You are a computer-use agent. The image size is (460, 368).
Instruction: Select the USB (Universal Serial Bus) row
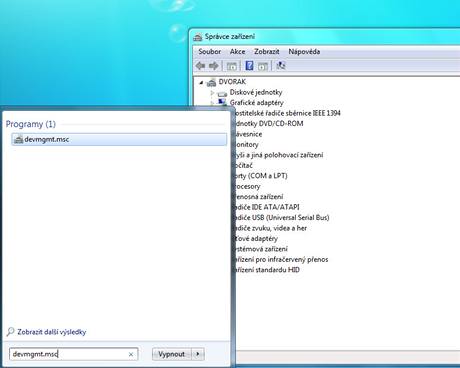click(281, 218)
